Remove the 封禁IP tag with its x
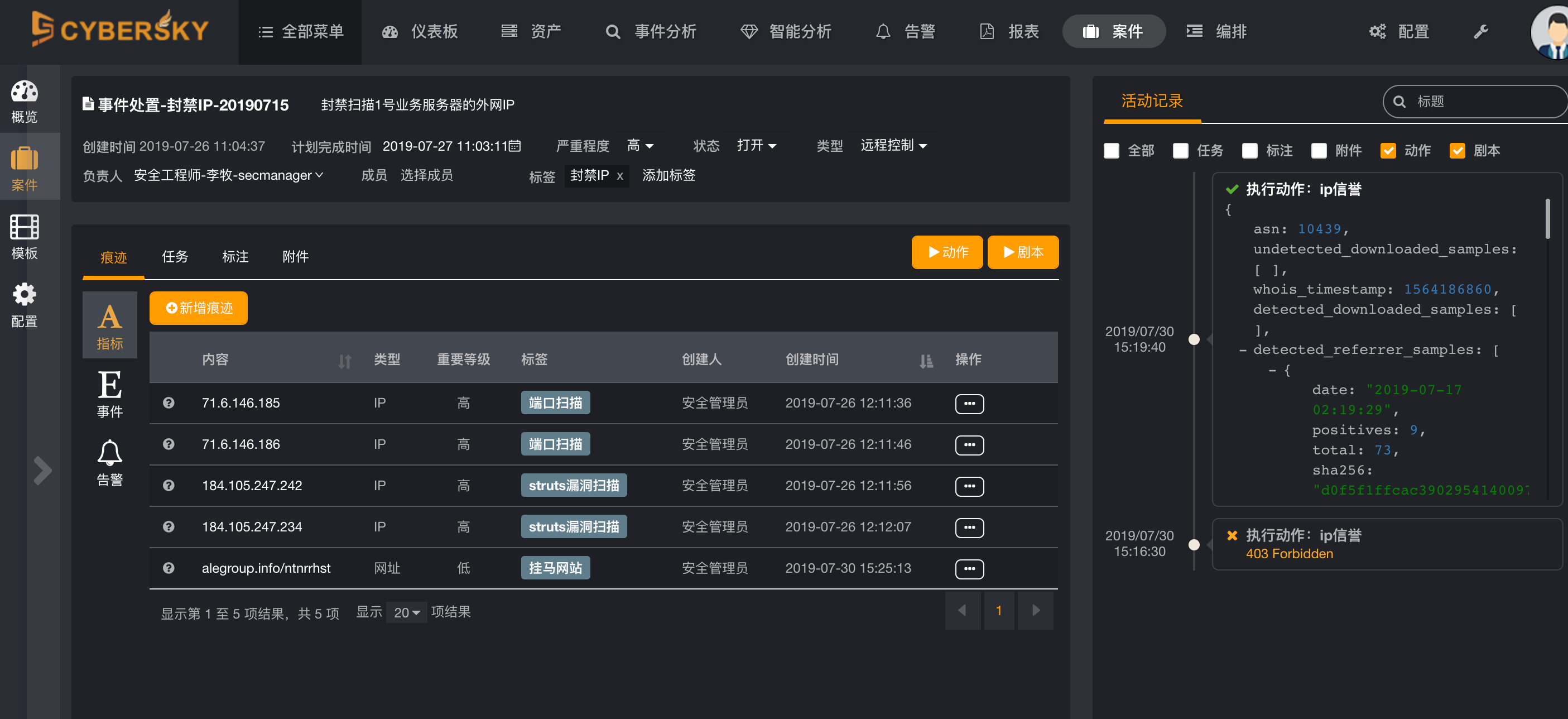This screenshot has width=1568, height=719. (619, 176)
